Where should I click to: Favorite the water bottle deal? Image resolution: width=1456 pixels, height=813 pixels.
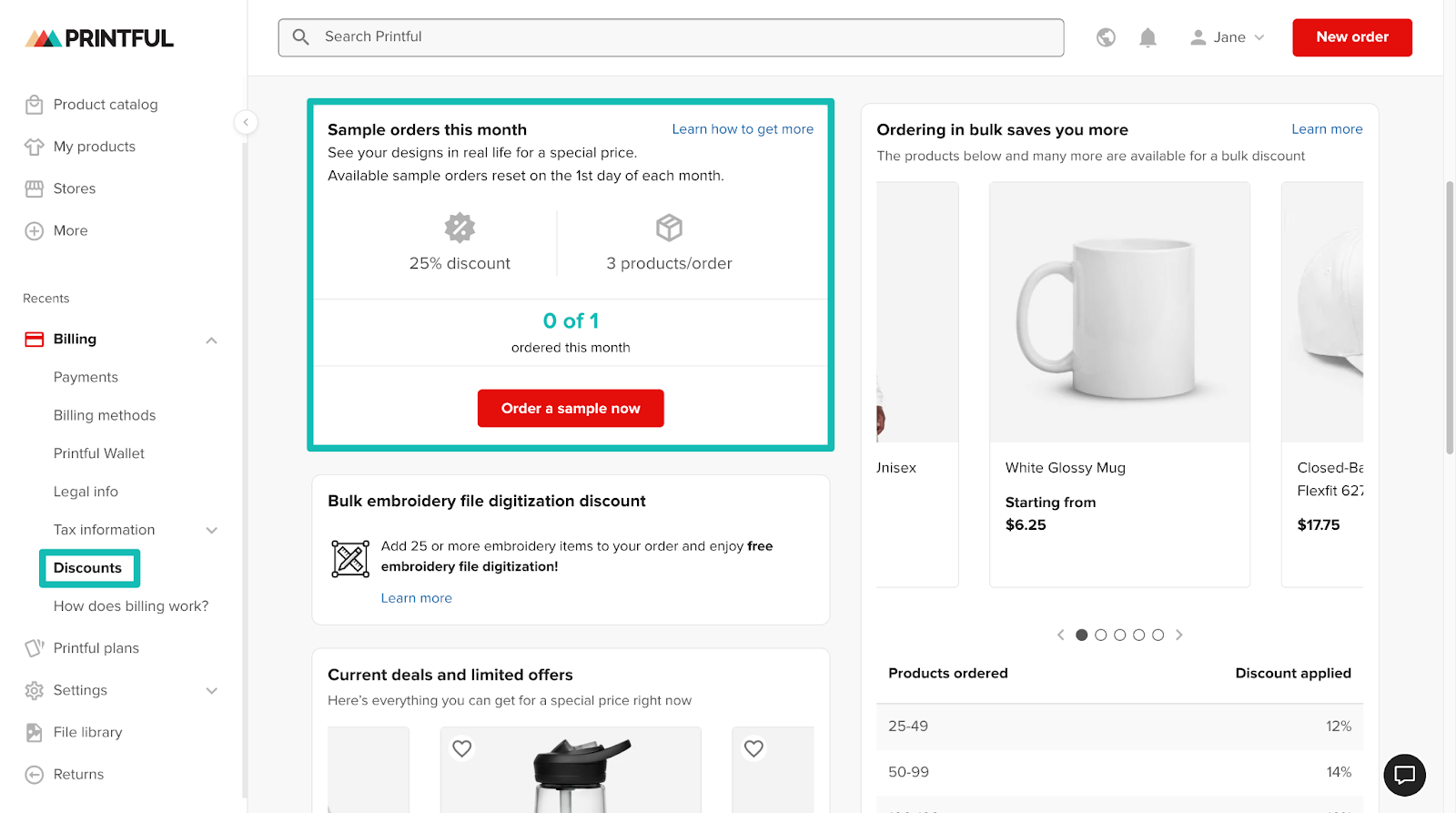[x=462, y=748]
